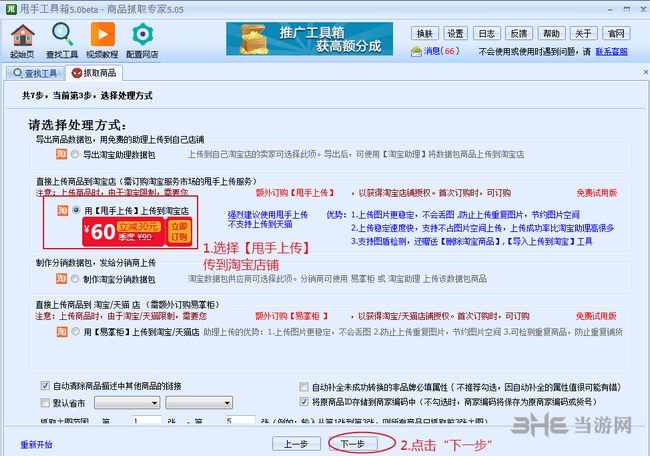Click the 关于 button
The image size is (650, 456).
[x=583, y=33]
